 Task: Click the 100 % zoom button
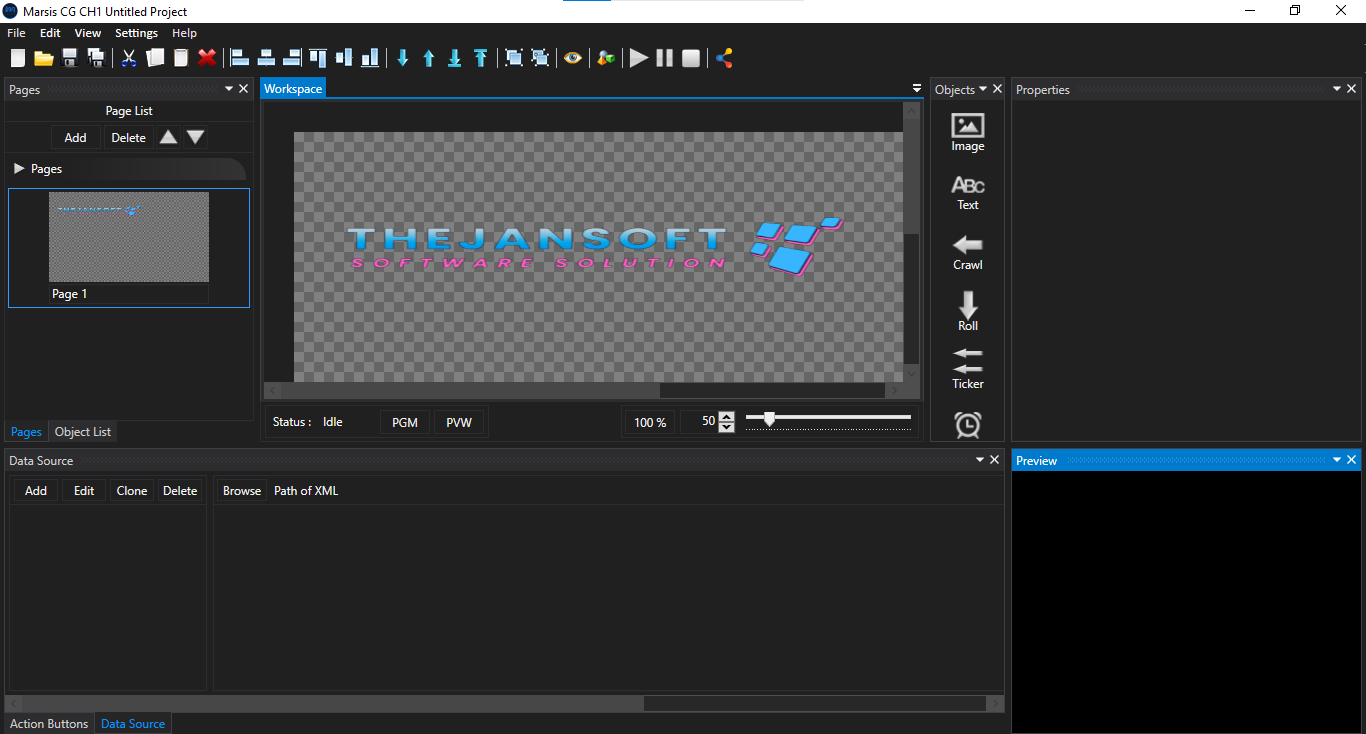click(x=650, y=422)
